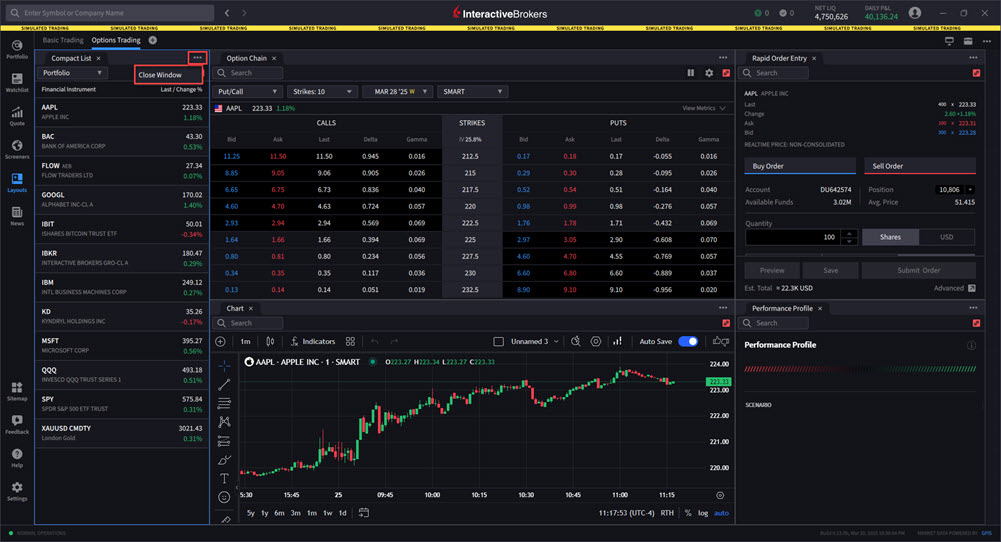The height and width of the screenshot is (542, 1001).
Task: Open chart date range calendar icon
Action: [363, 513]
